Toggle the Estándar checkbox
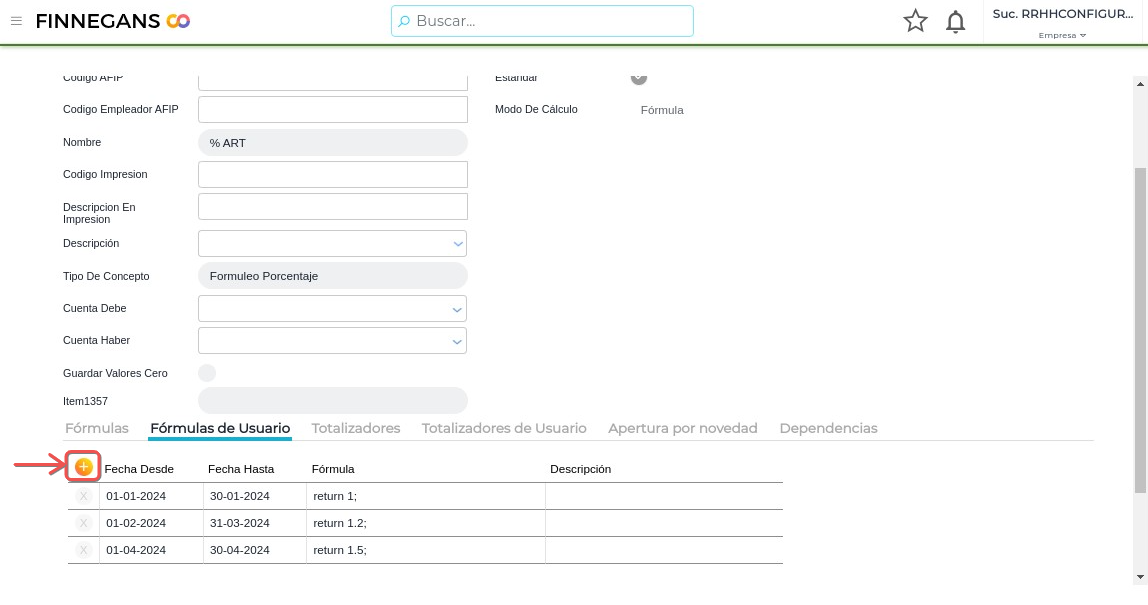 [639, 78]
